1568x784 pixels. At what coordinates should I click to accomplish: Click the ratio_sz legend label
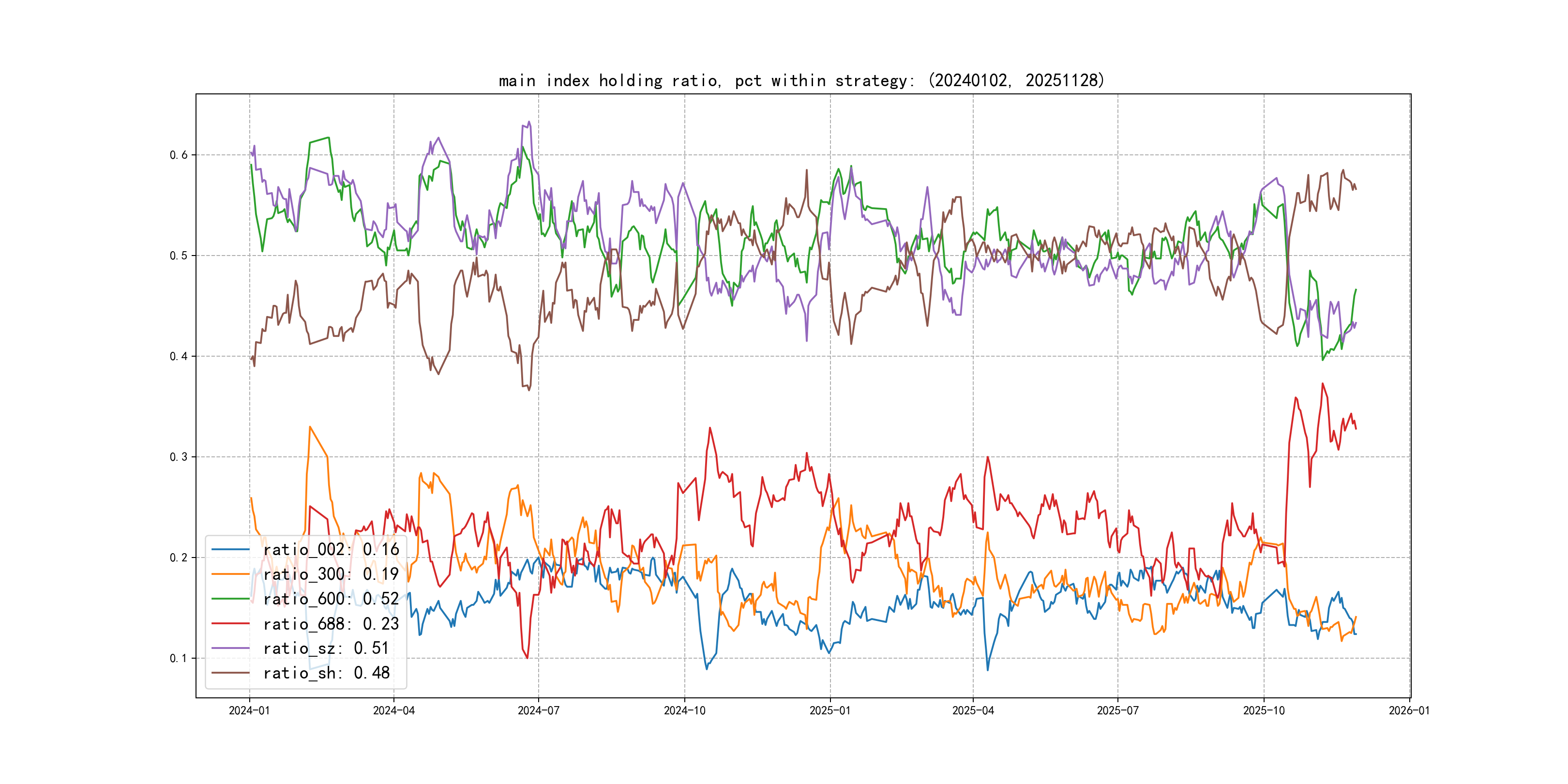pyautogui.click(x=326, y=648)
